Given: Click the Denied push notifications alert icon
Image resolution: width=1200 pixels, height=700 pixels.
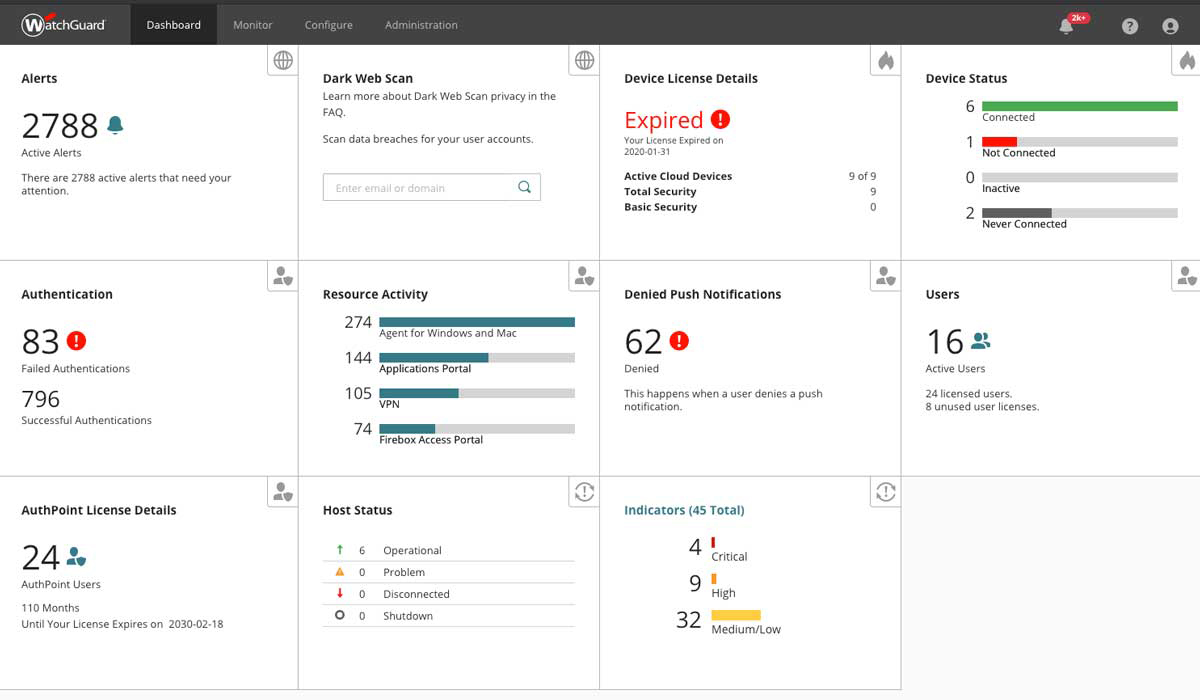Looking at the screenshot, I should [x=682, y=340].
